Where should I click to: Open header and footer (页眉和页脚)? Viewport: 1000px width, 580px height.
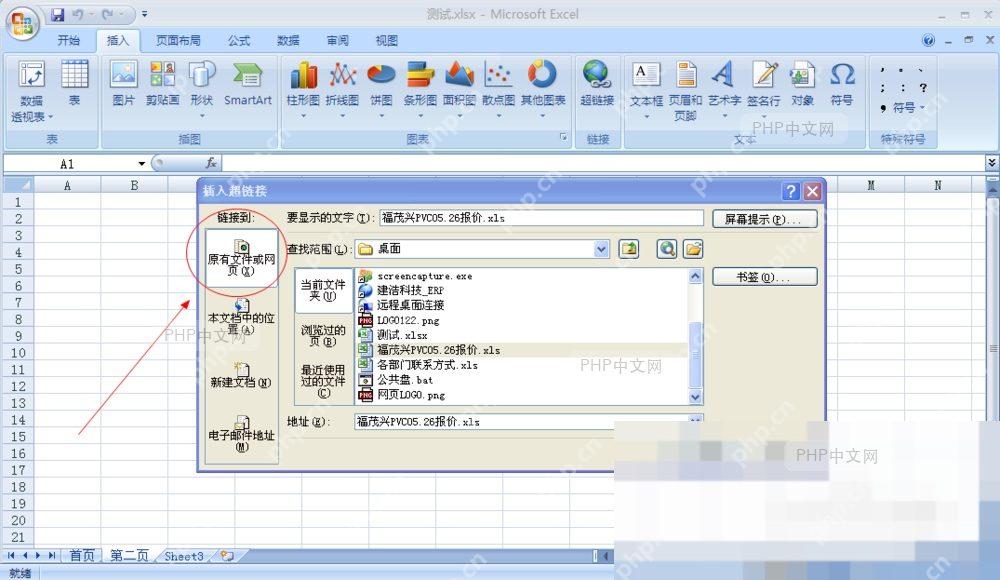click(x=686, y=90)
